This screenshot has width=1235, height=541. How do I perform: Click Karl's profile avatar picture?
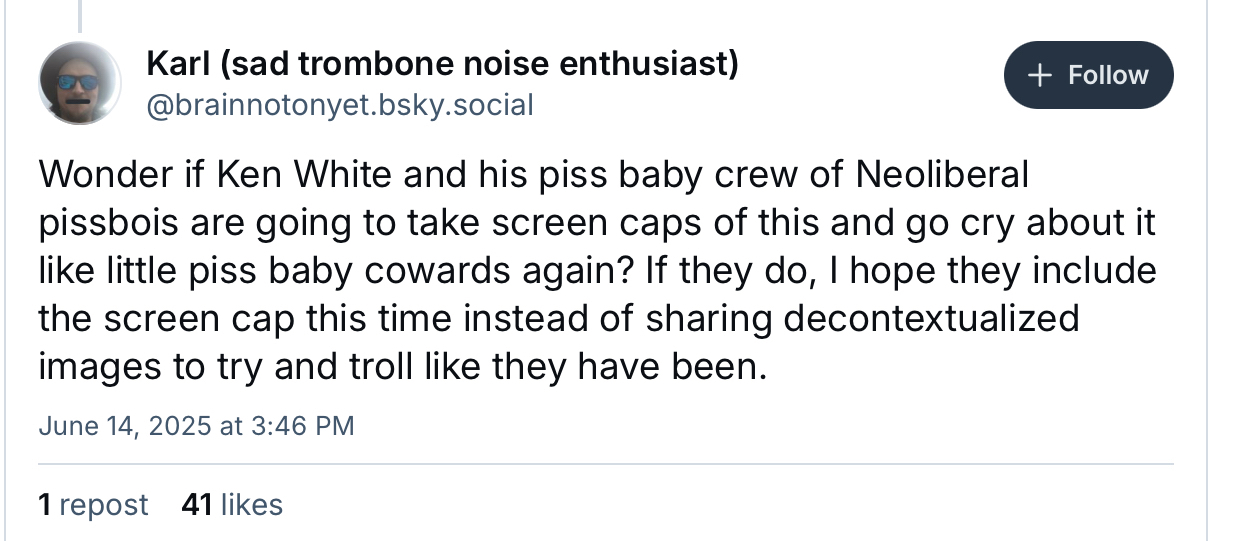(x=82, y=83)
